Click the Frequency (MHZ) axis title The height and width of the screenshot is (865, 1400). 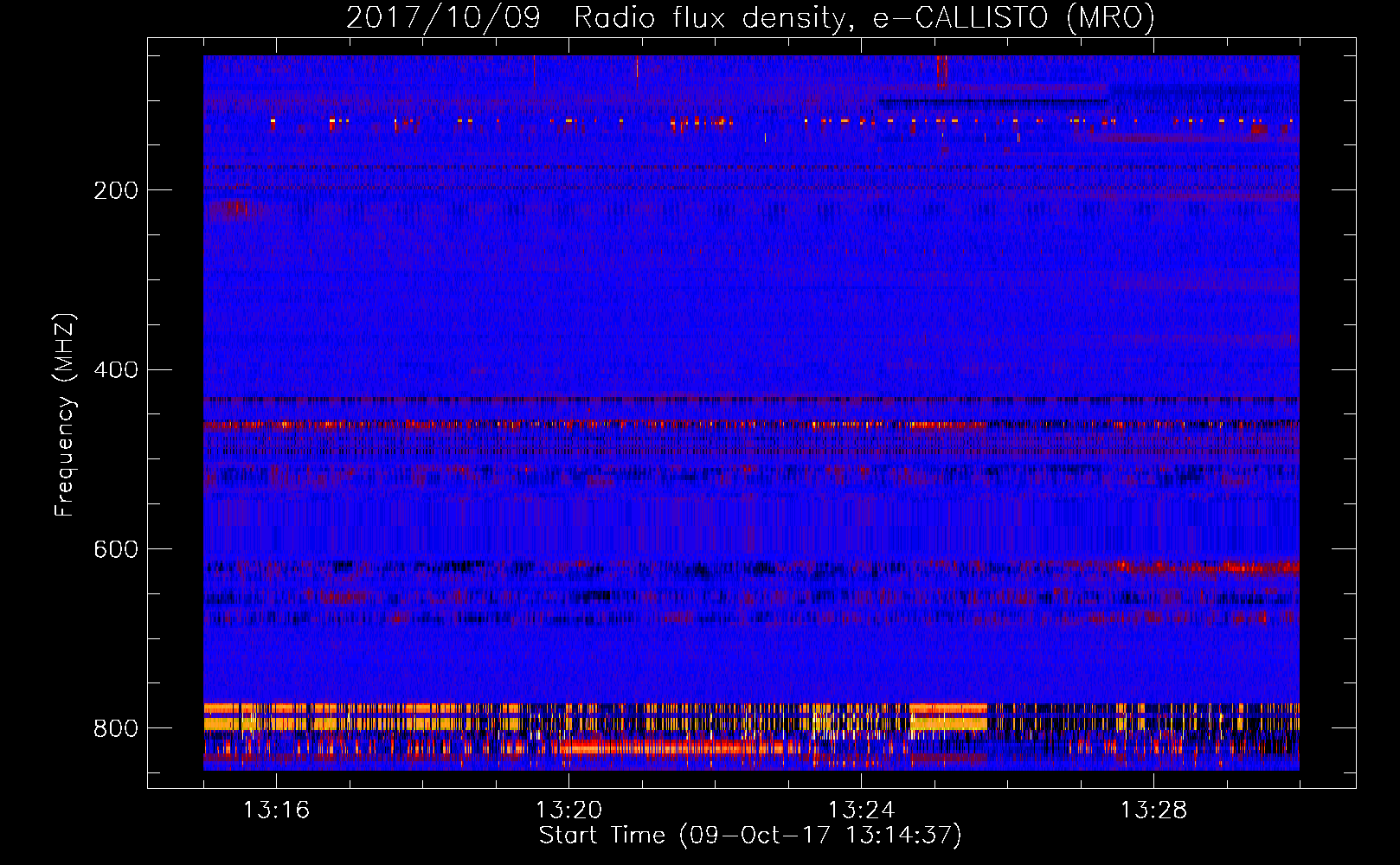(x=65, y=414)
